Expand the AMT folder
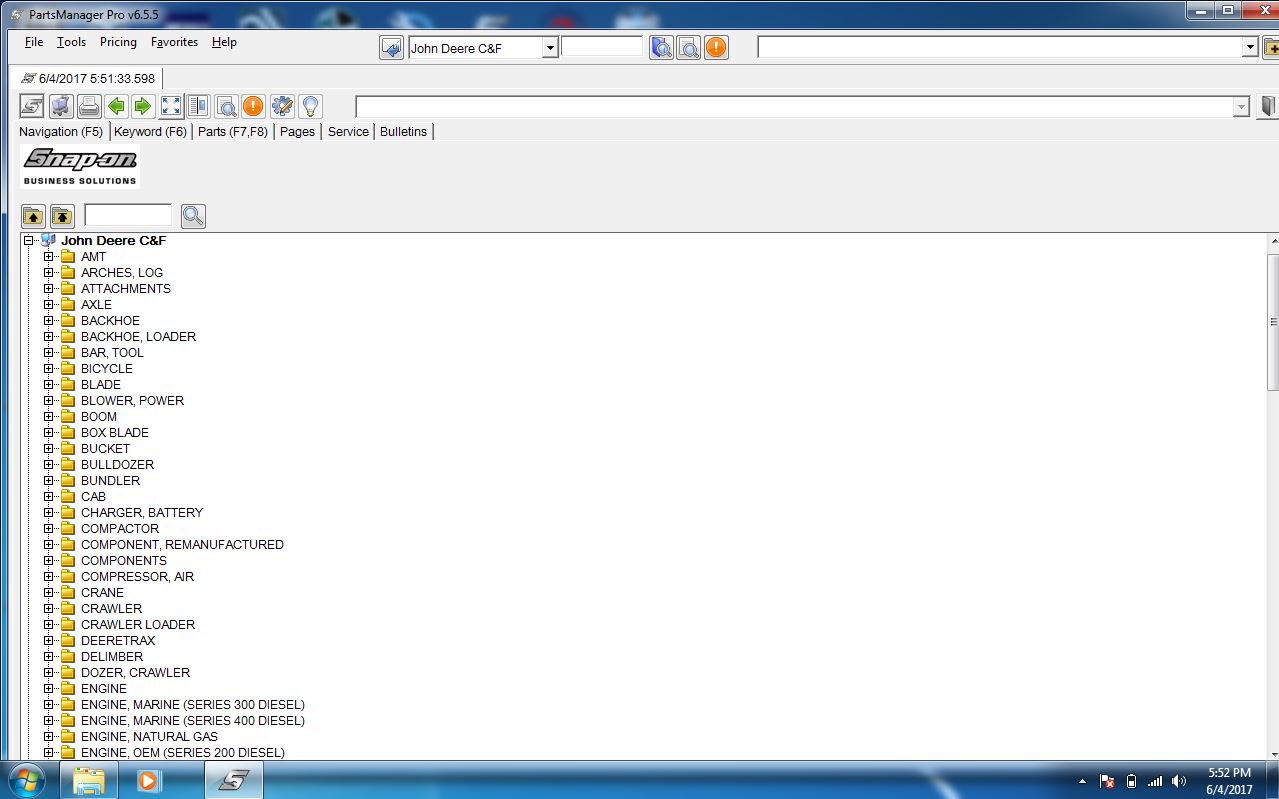 pyautogui.click(x=48, y=257)
